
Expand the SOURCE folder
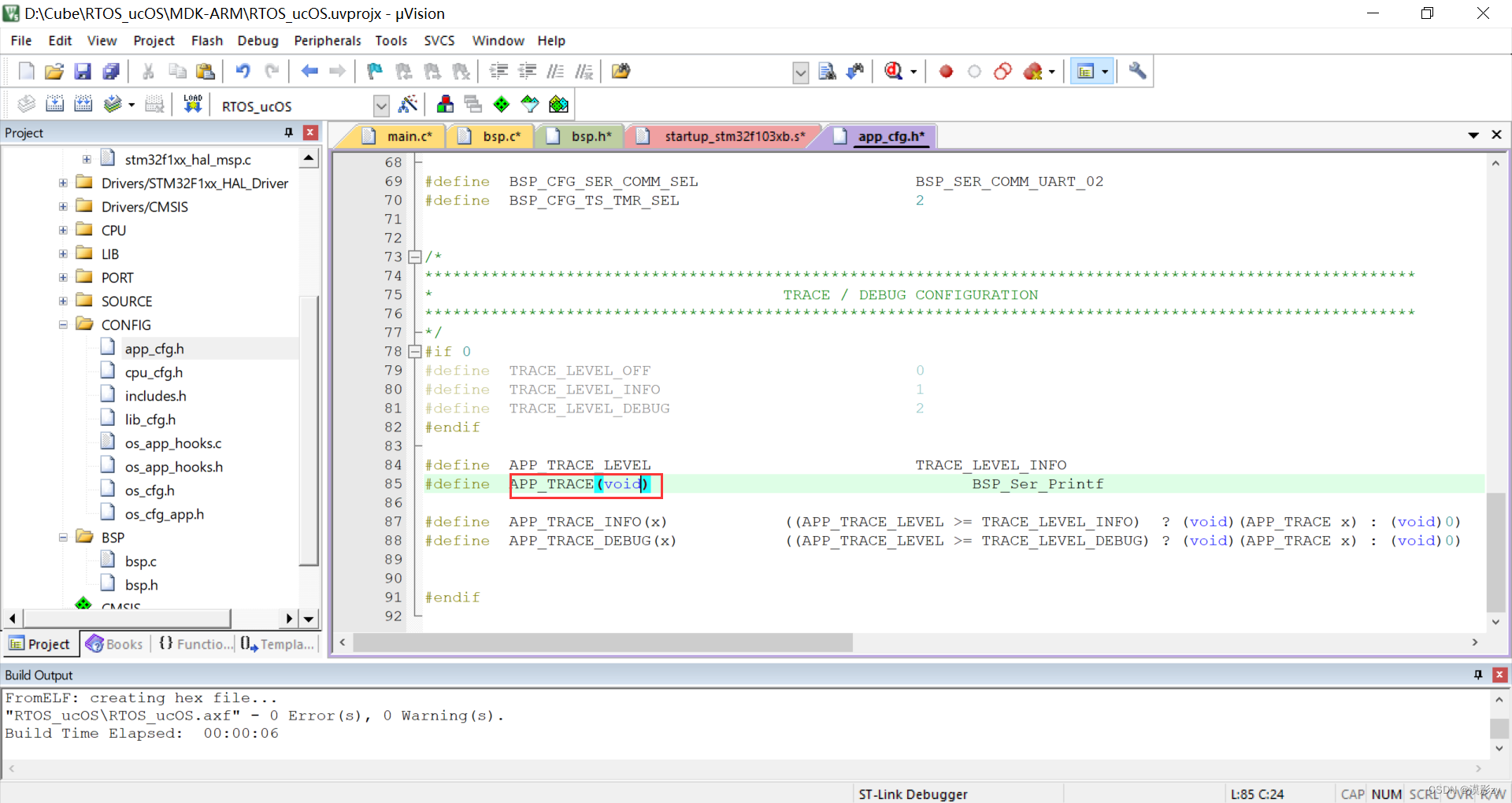coord(63,301)
